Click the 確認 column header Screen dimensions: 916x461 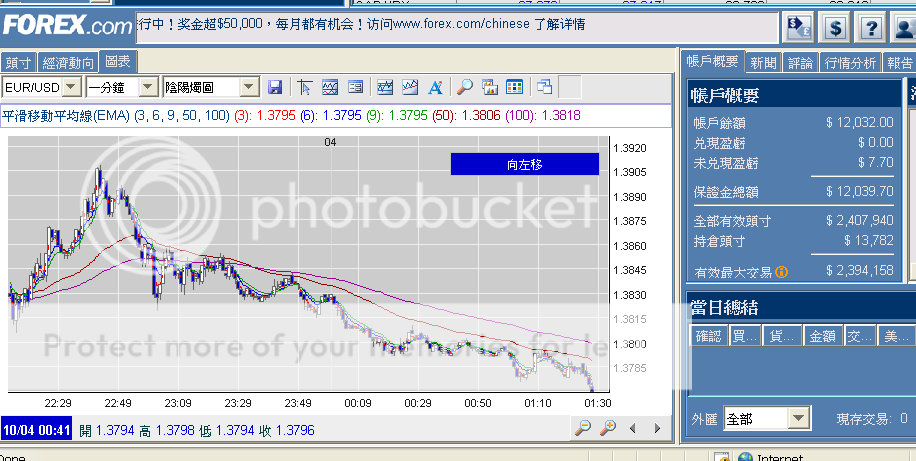point(708,336)
